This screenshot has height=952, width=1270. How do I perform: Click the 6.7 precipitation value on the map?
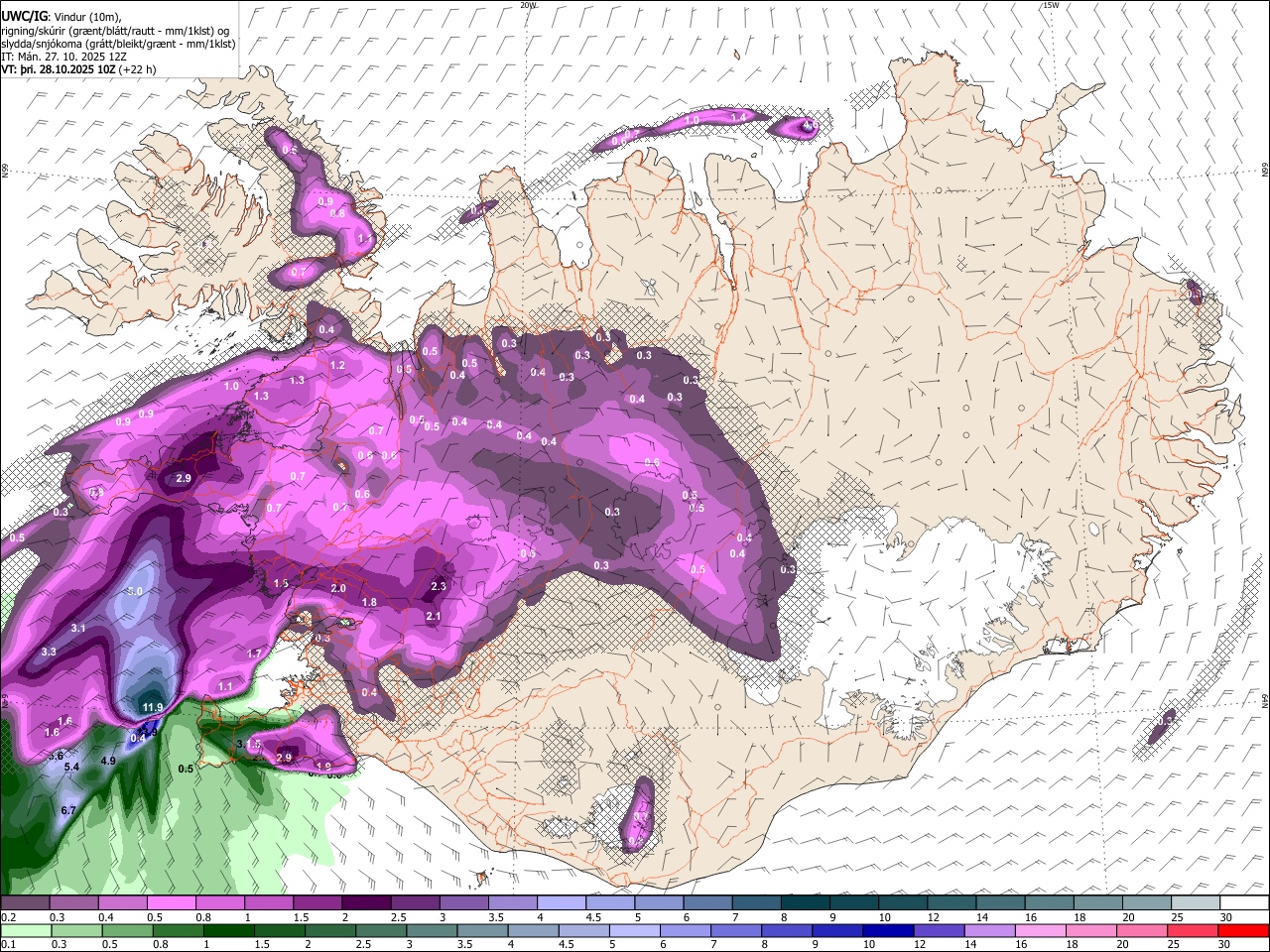68,810
